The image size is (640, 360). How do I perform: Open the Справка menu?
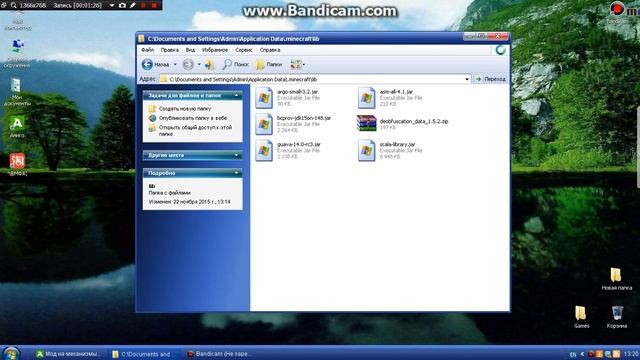(x=270, y=50)
